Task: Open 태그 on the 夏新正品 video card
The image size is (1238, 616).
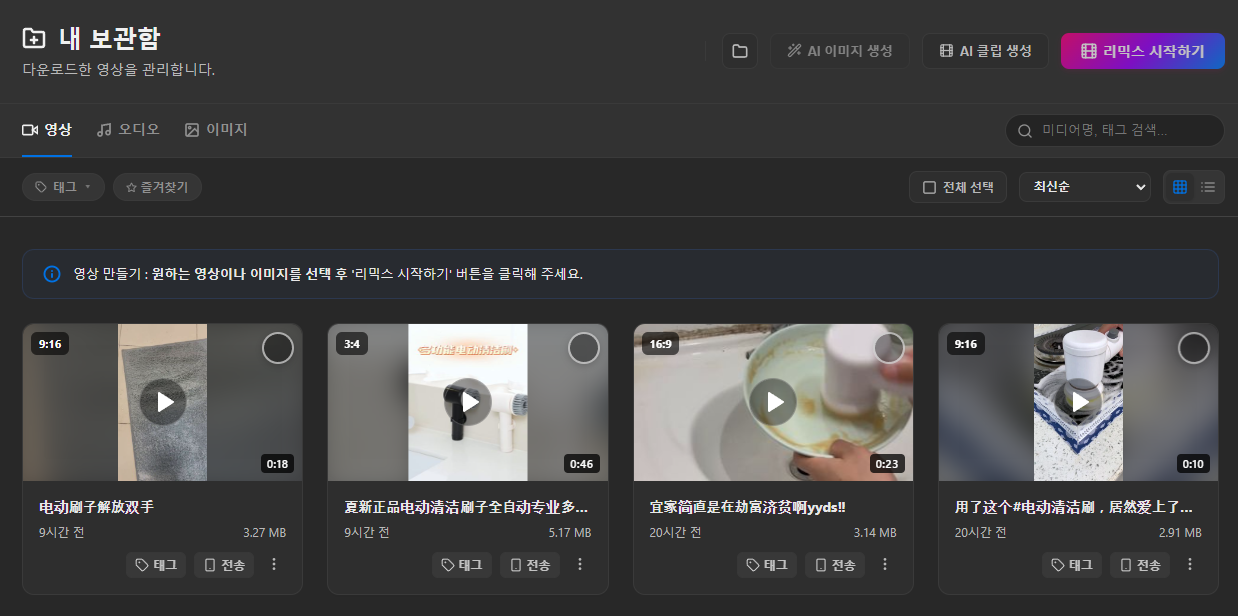Action: point(462,565)
